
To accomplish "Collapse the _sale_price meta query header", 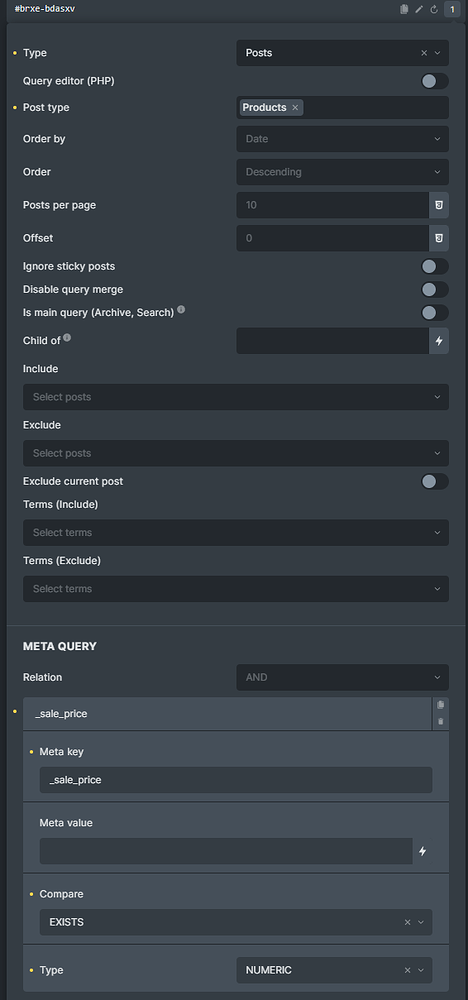I will (x=227, y=714).
